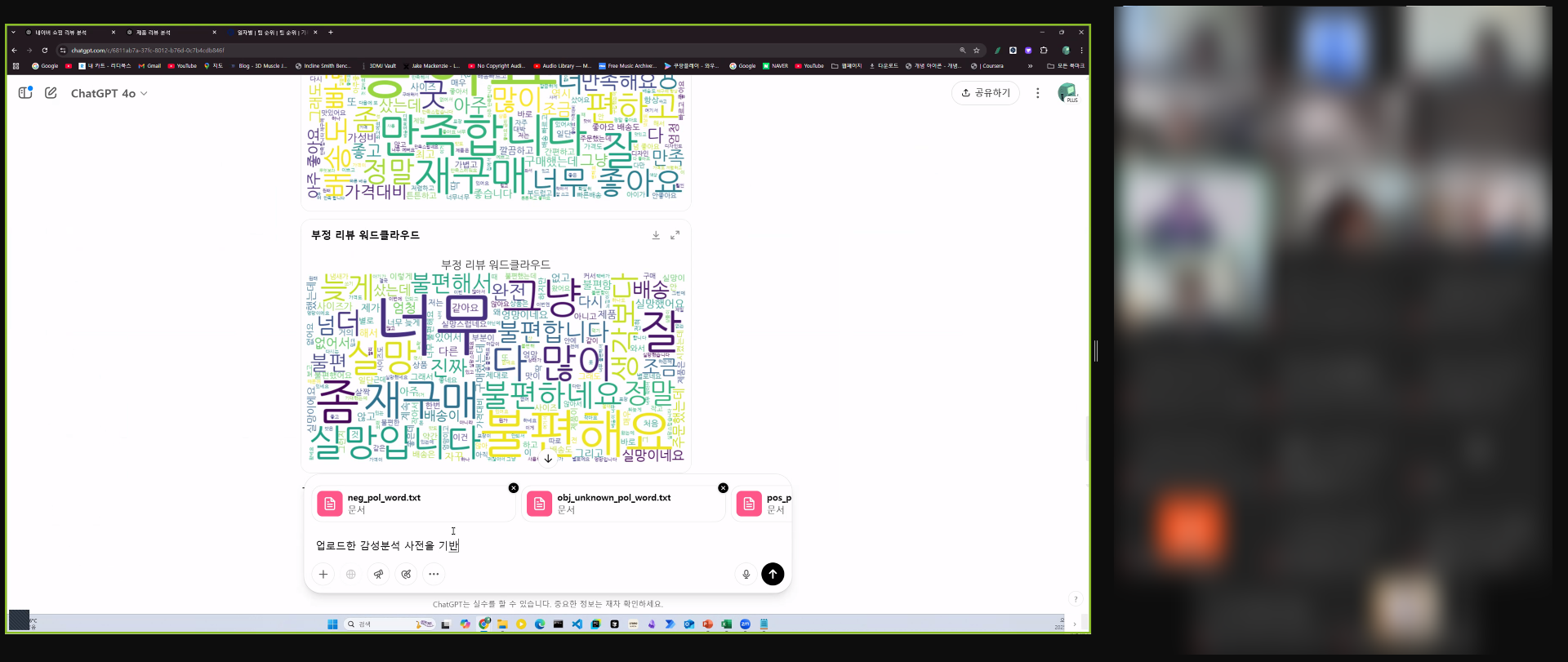Open the ChatGPT sidebar panel

(25, 93)
